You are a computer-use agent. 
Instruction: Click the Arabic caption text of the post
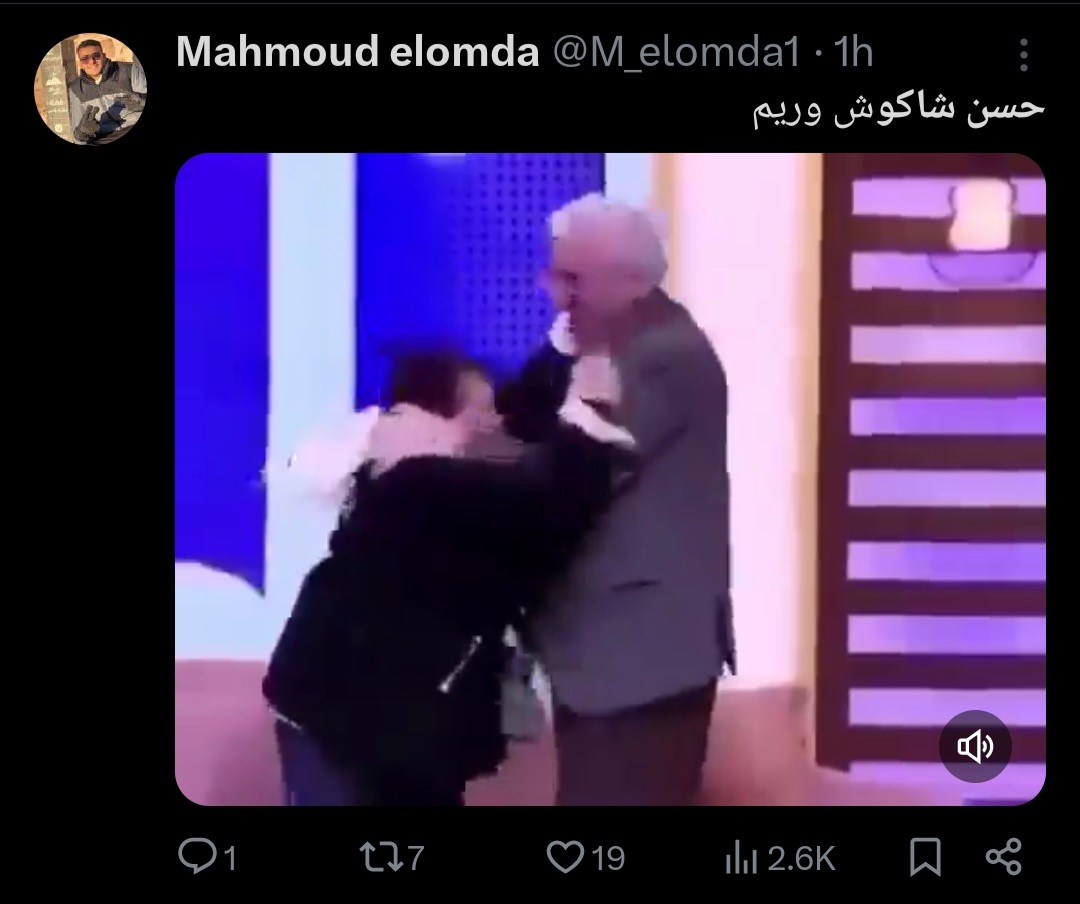898,110
